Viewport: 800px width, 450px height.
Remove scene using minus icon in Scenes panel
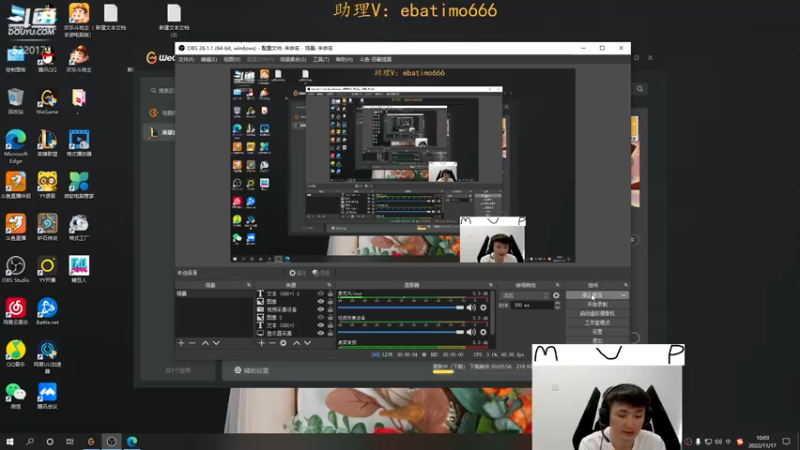click(x=192, y=343)
